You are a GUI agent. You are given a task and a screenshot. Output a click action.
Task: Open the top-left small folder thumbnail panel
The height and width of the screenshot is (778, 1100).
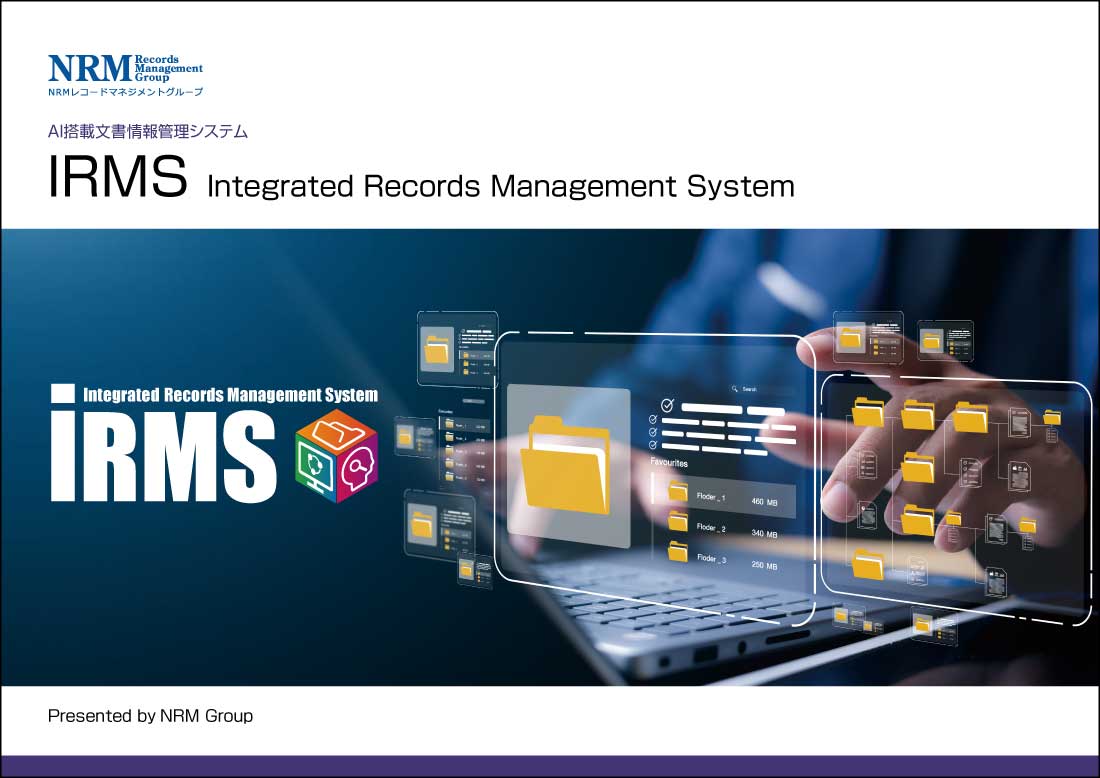pos(457,349)
